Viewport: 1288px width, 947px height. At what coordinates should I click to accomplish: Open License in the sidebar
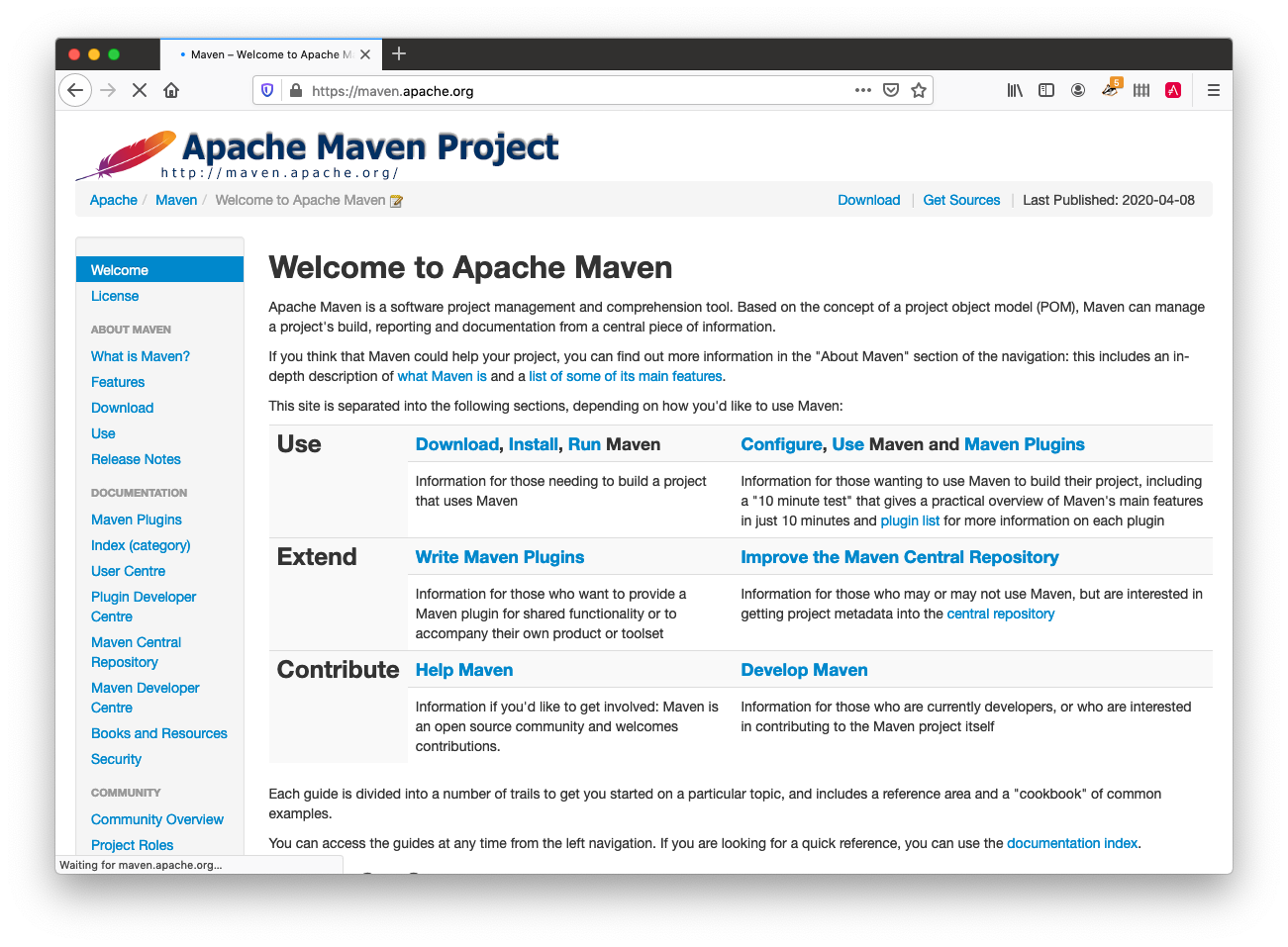pos(115,296)
